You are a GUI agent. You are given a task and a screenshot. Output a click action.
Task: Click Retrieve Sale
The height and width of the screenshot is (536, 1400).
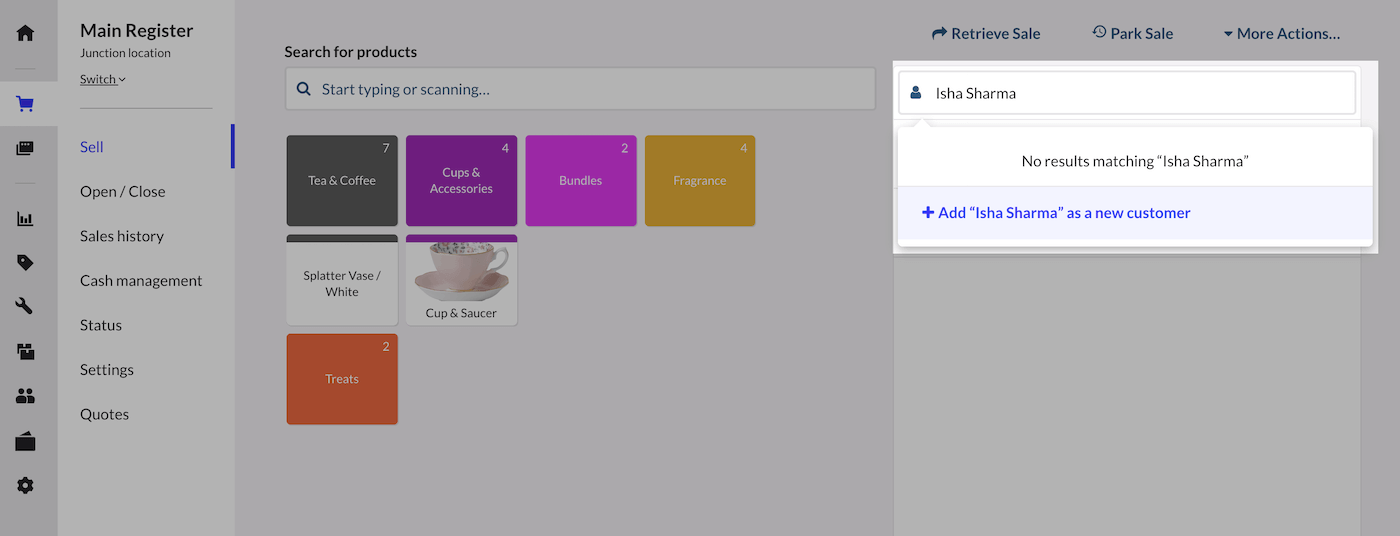coord(986,33)
